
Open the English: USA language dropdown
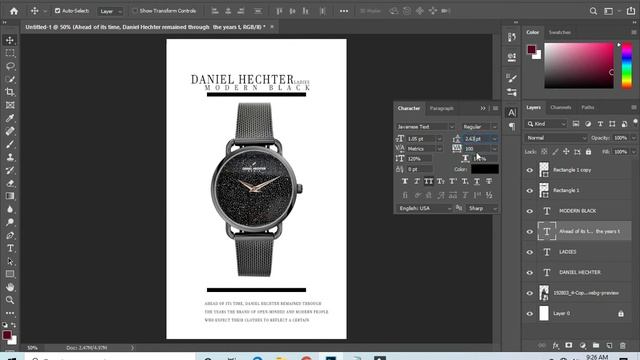[424, 209]
